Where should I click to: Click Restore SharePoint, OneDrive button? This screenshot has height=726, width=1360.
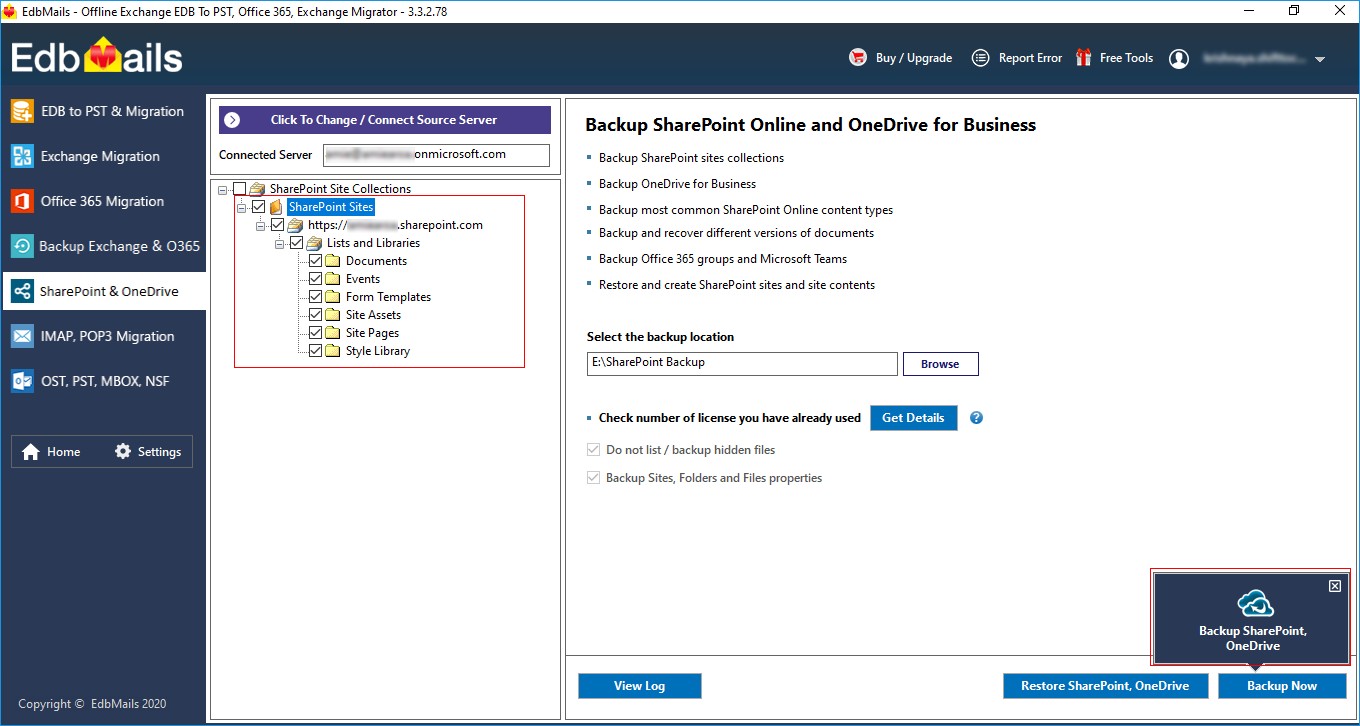[x=1105, y=686]
